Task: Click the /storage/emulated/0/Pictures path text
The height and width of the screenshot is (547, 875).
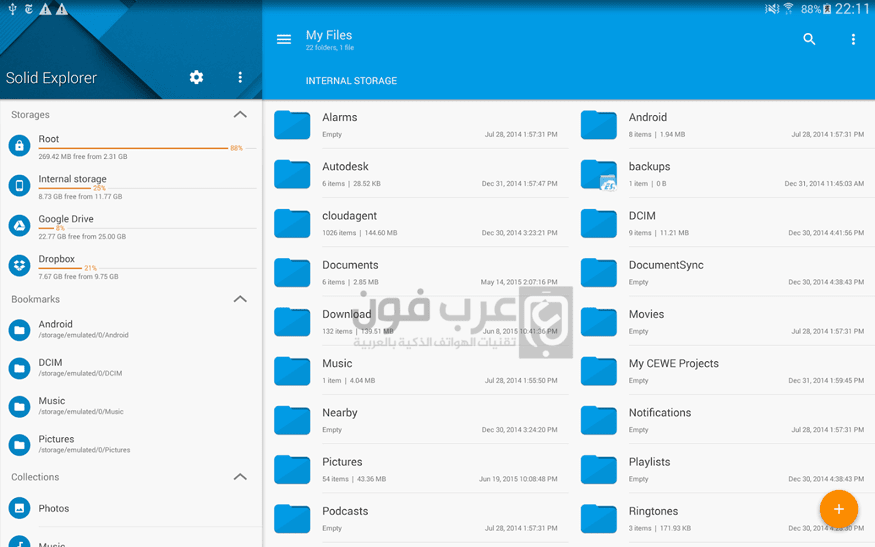Action: pos(84,450)
